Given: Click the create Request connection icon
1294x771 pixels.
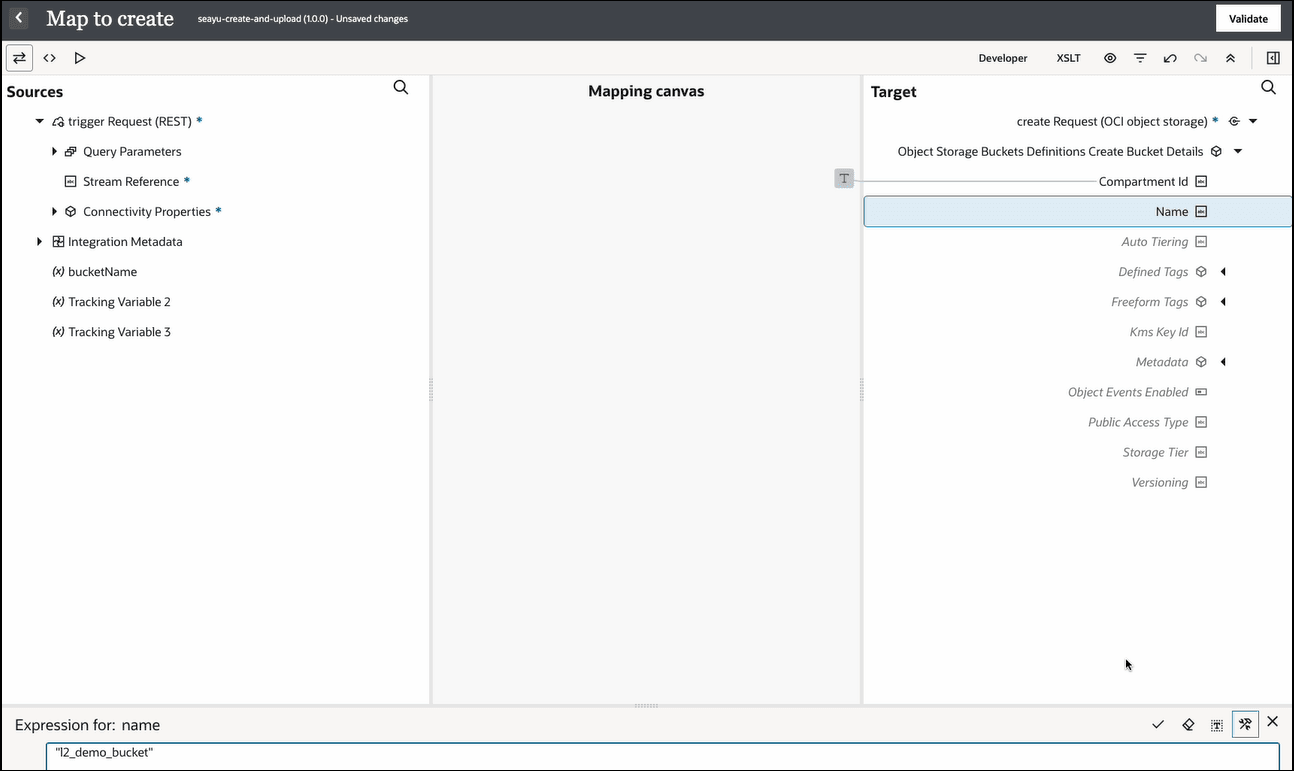Looking at the screenshot, I should click(1234, 122).
